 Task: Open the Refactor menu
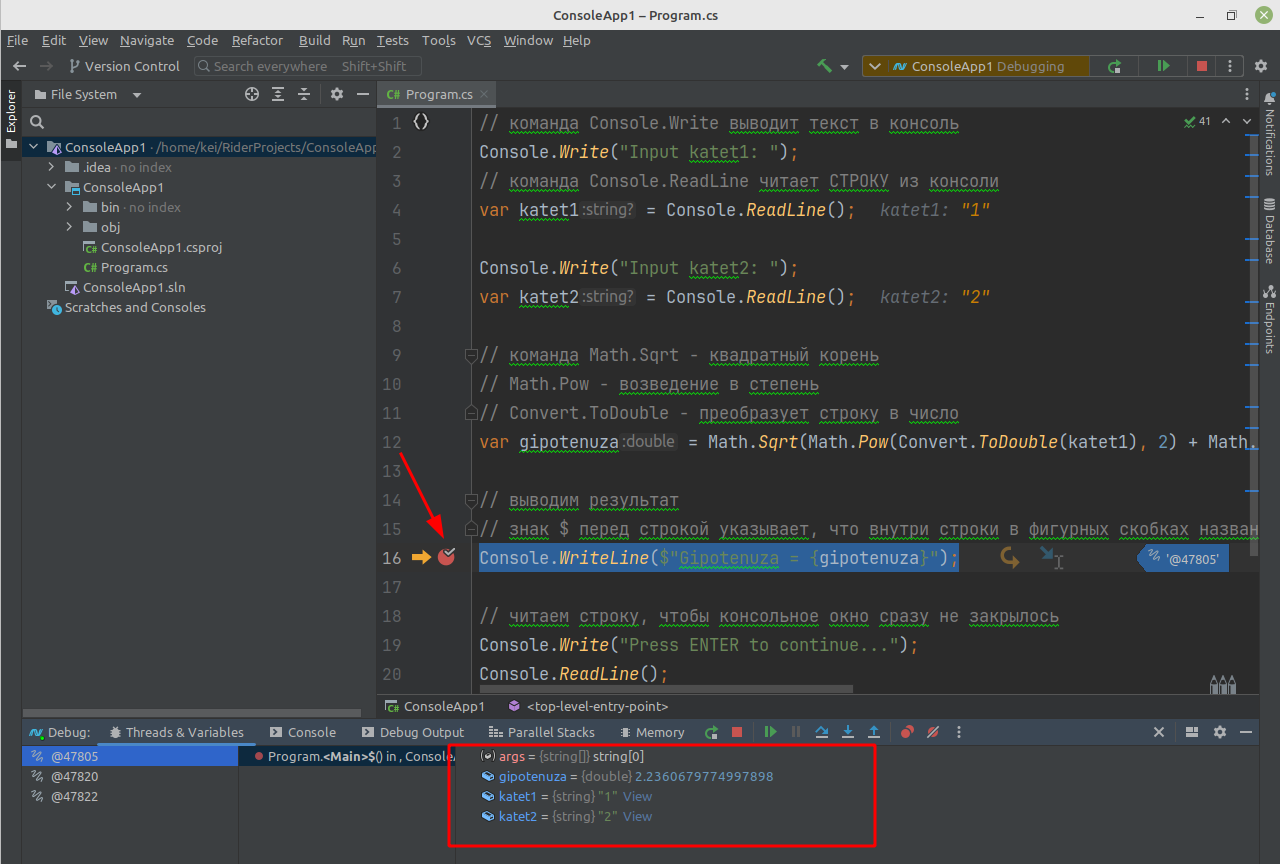point(257,41)
